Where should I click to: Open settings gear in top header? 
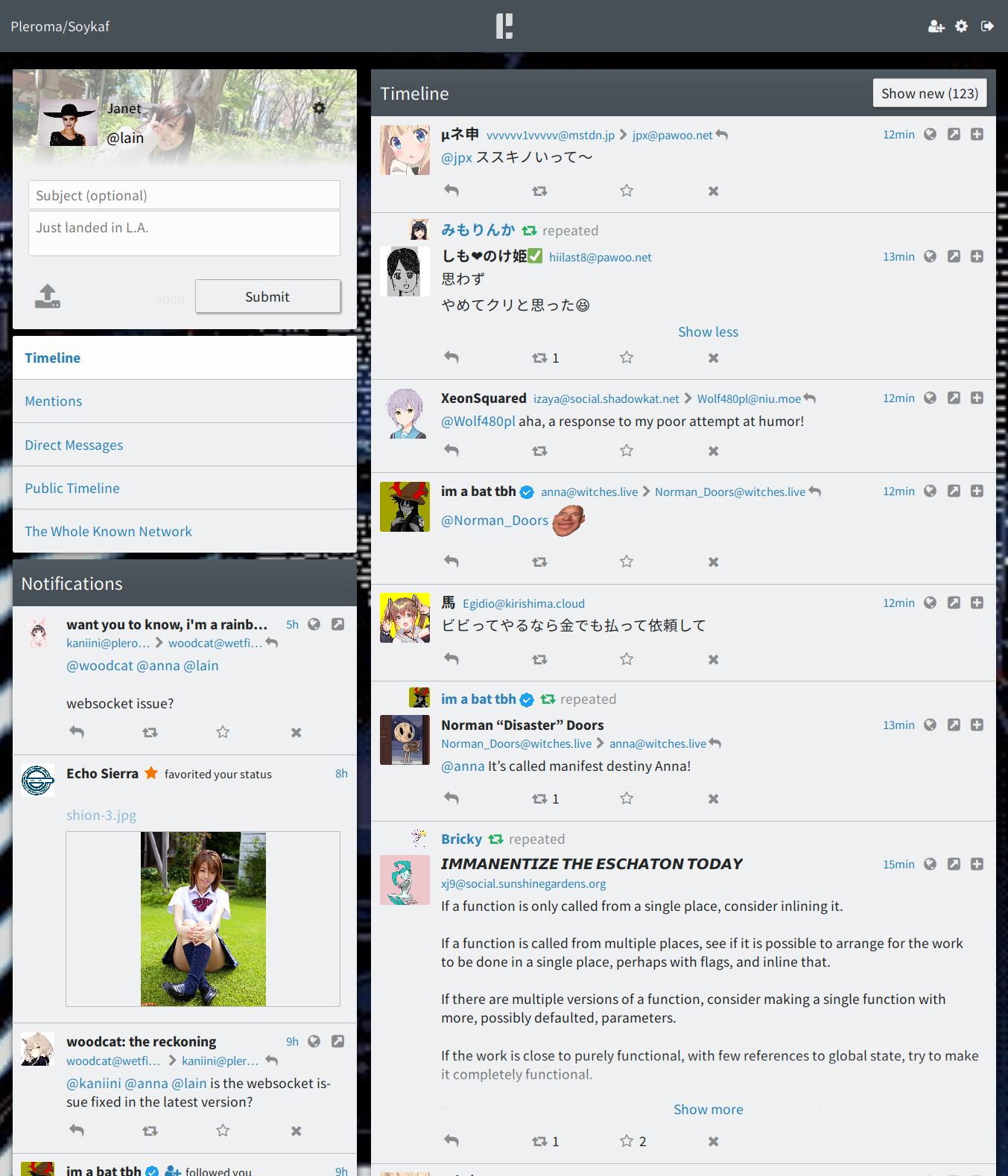(x=961, y=26)
